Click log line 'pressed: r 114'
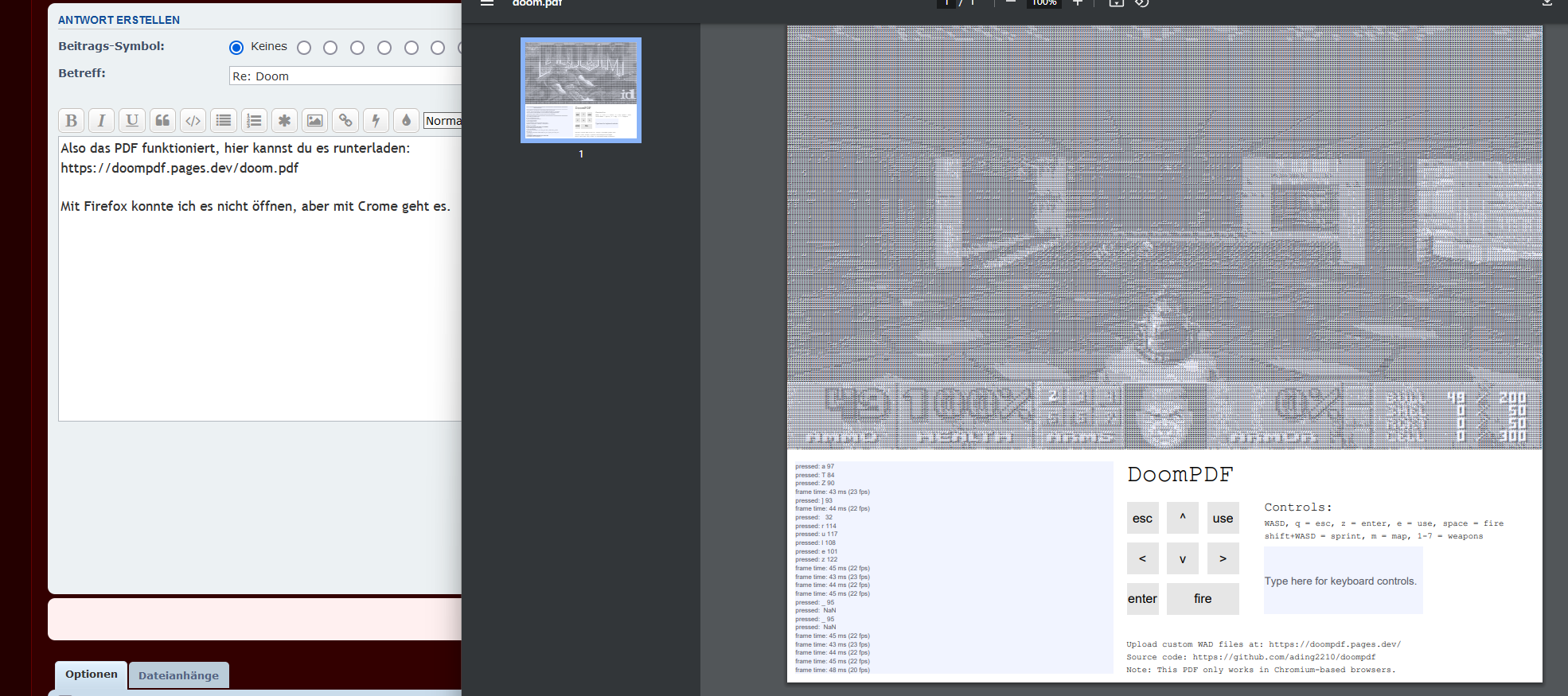This screenshot has width=1568, height=696. tap(816, 526)
